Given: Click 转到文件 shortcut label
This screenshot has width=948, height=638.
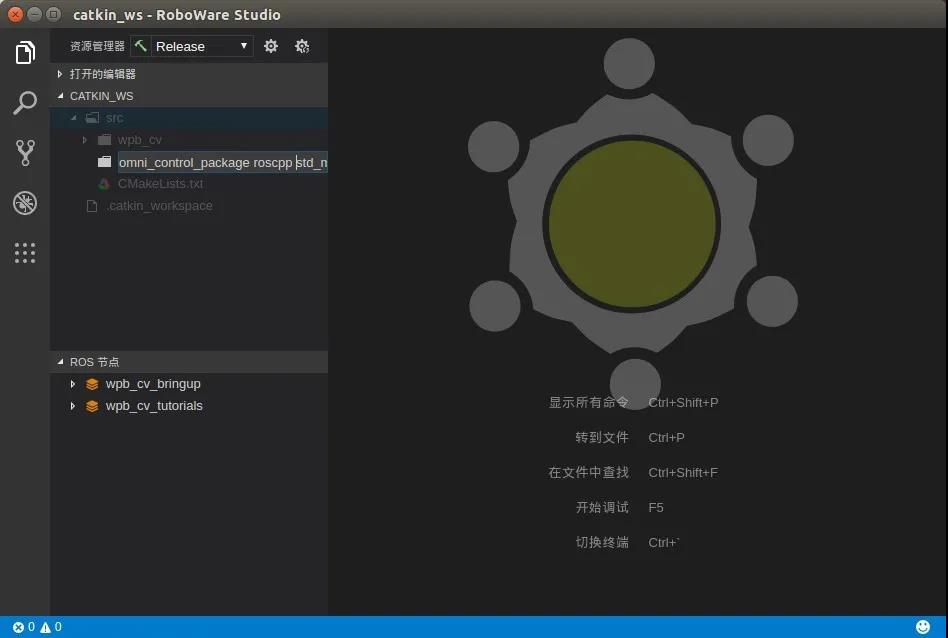Looking at the screenshot, I should [602, 437].
